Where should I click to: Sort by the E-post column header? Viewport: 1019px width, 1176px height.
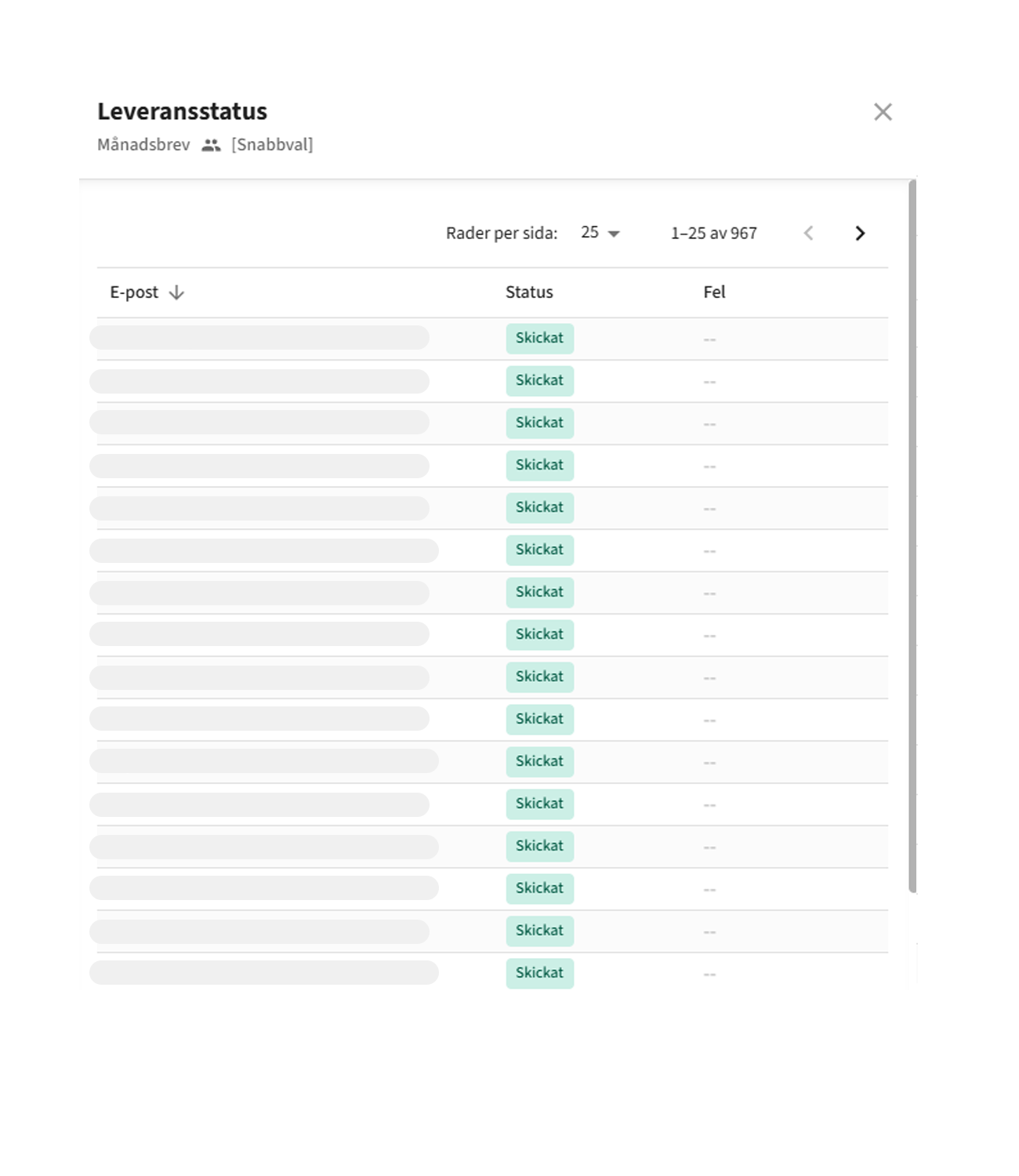[x=134, y=292]
